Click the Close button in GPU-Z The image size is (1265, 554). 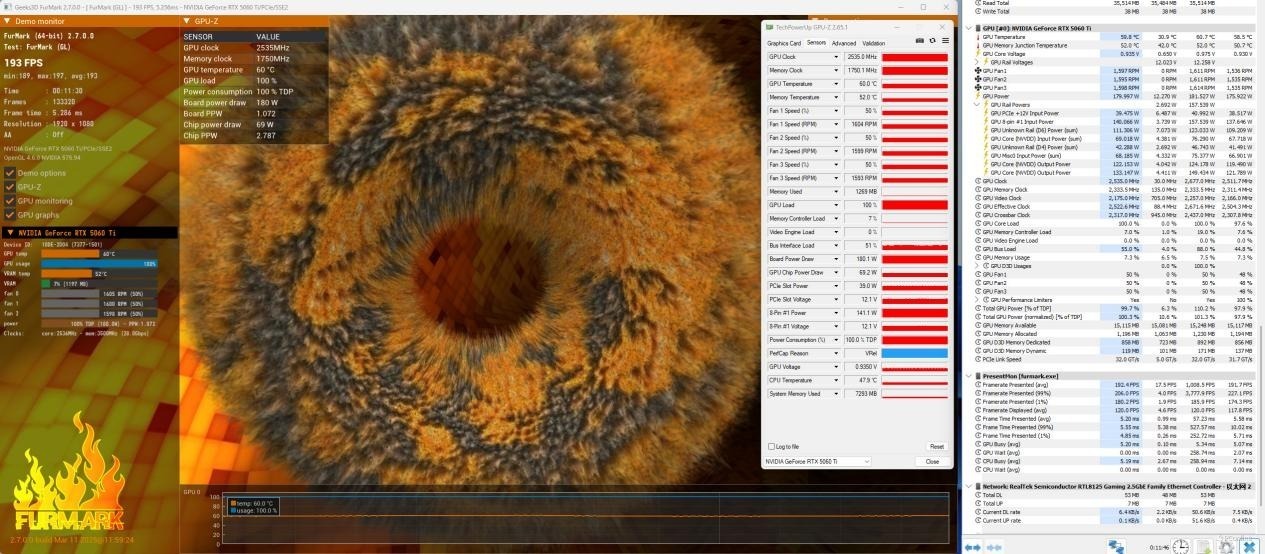932,461
